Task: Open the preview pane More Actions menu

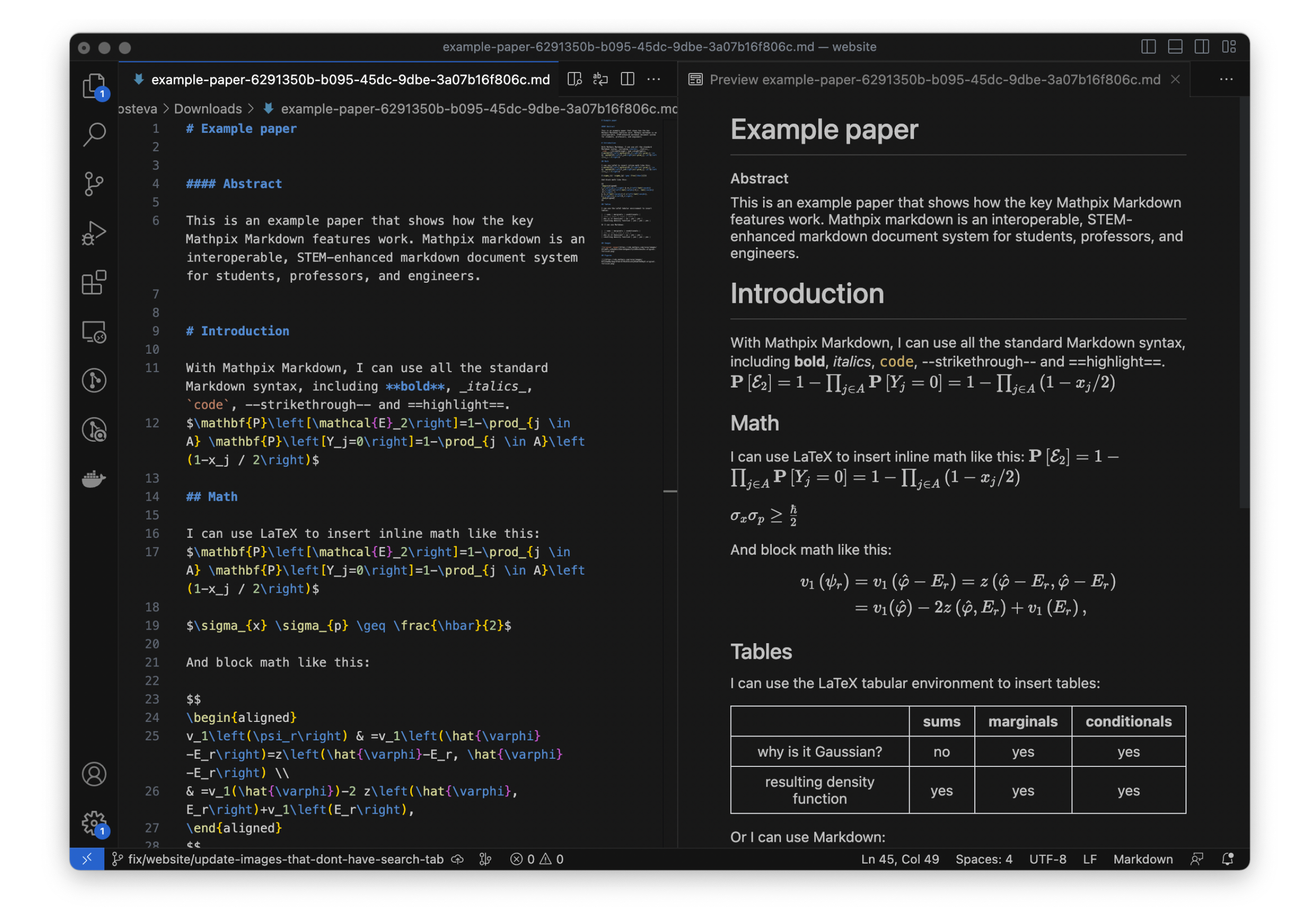Action: 1226,79
